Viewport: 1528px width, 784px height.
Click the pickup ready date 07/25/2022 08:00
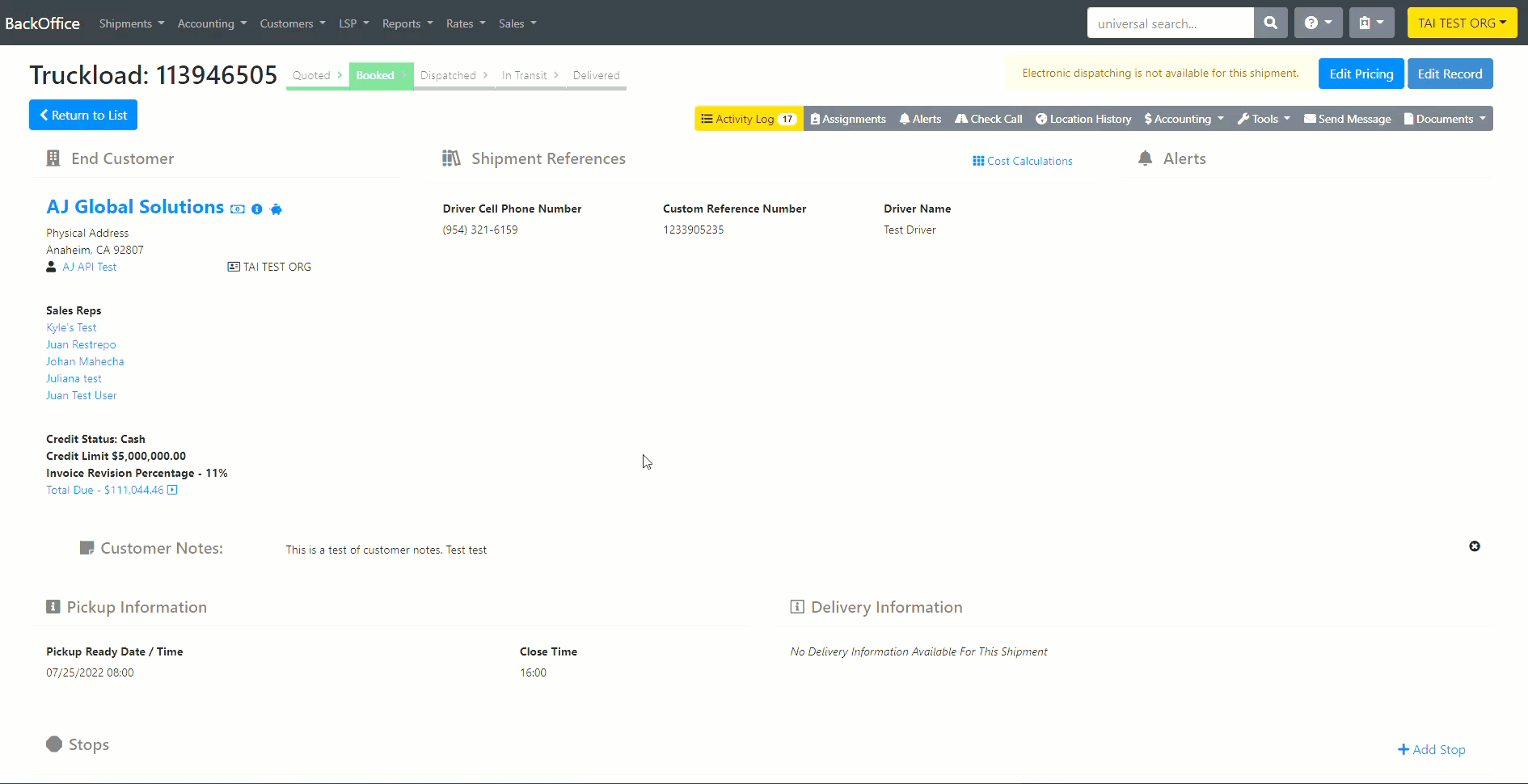pos(90,672)
